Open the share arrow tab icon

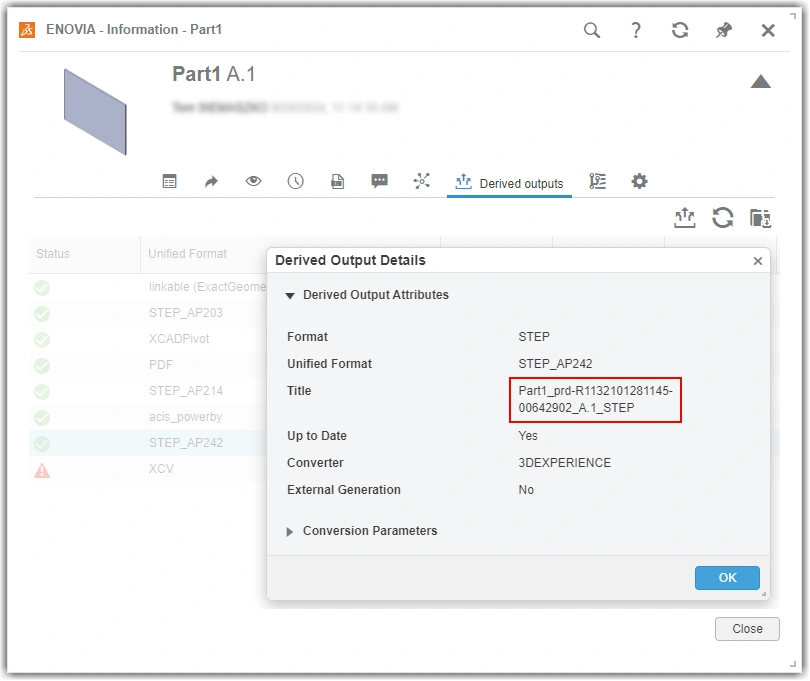pyautogui.click(x=211, y=181)
